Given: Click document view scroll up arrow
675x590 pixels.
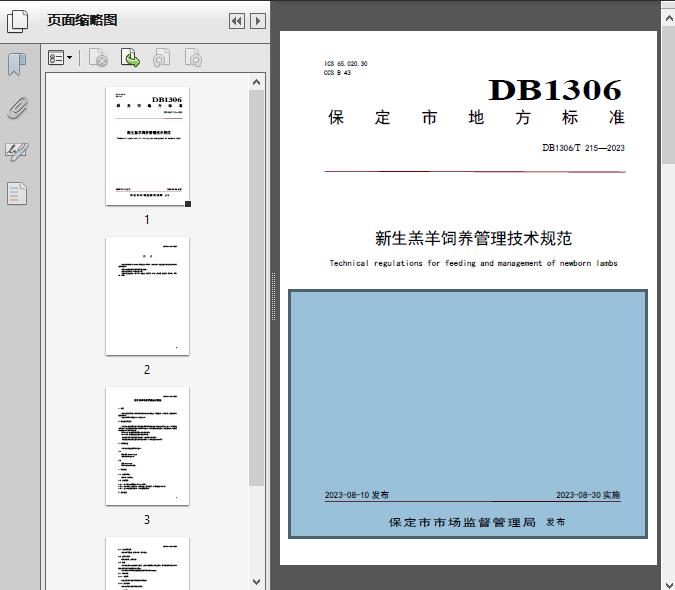Looking at the screenshot, I should coord(669,18).
